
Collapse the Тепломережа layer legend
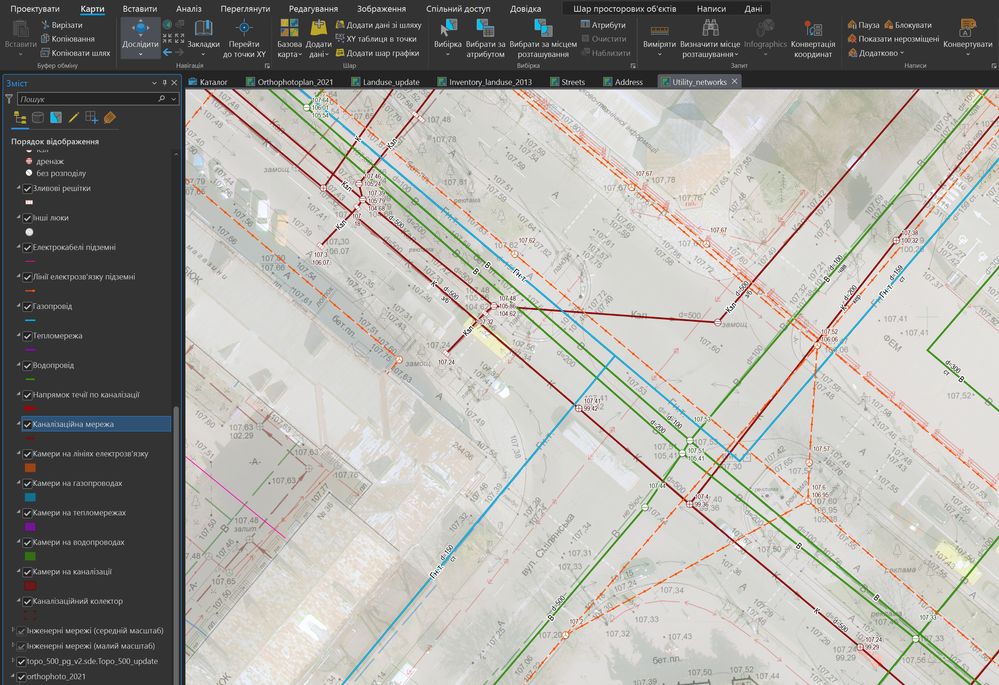(18, 336)
